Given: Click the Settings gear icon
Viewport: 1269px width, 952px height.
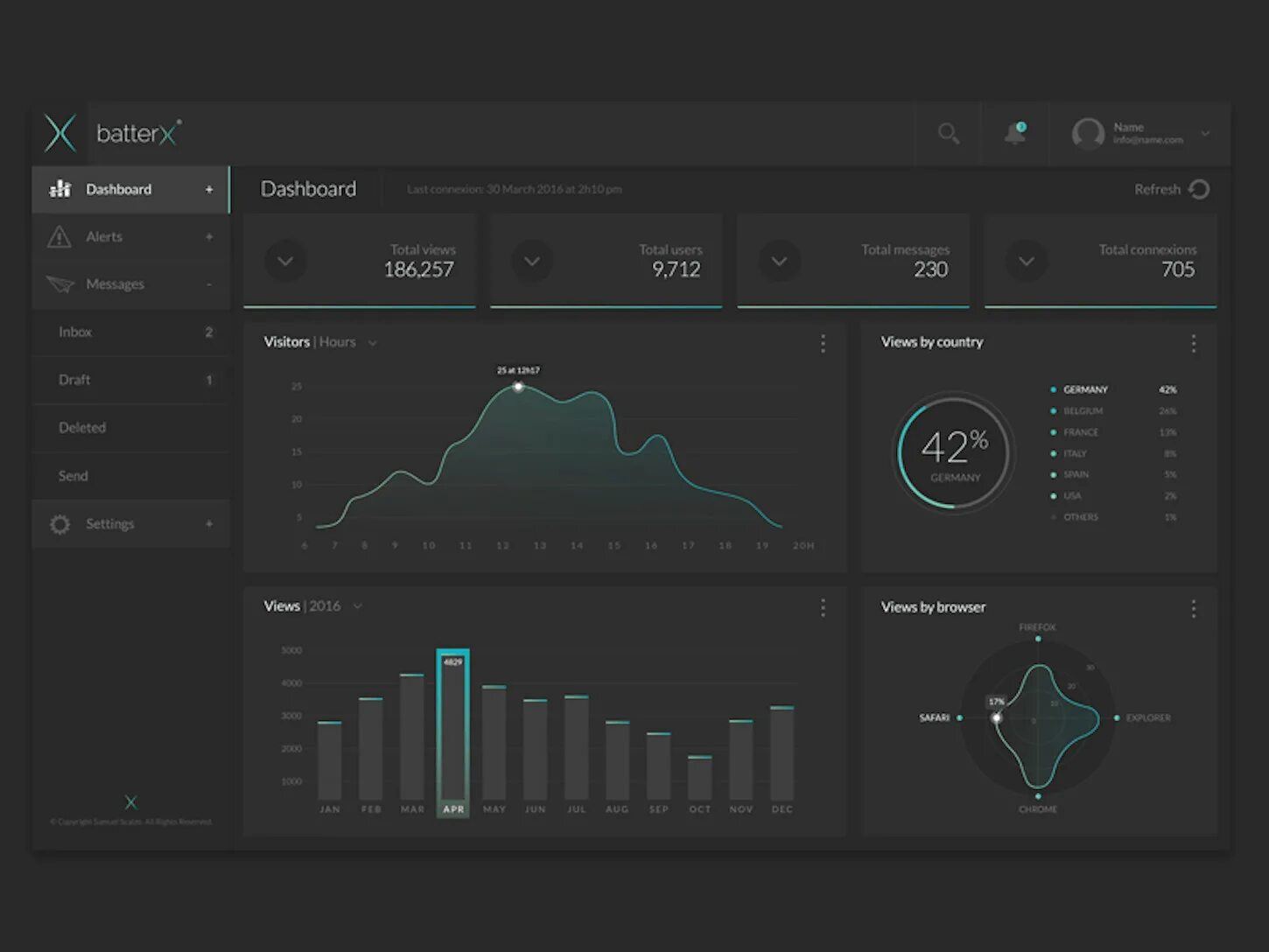Looking at the screenshot, I should pos(60,524).
